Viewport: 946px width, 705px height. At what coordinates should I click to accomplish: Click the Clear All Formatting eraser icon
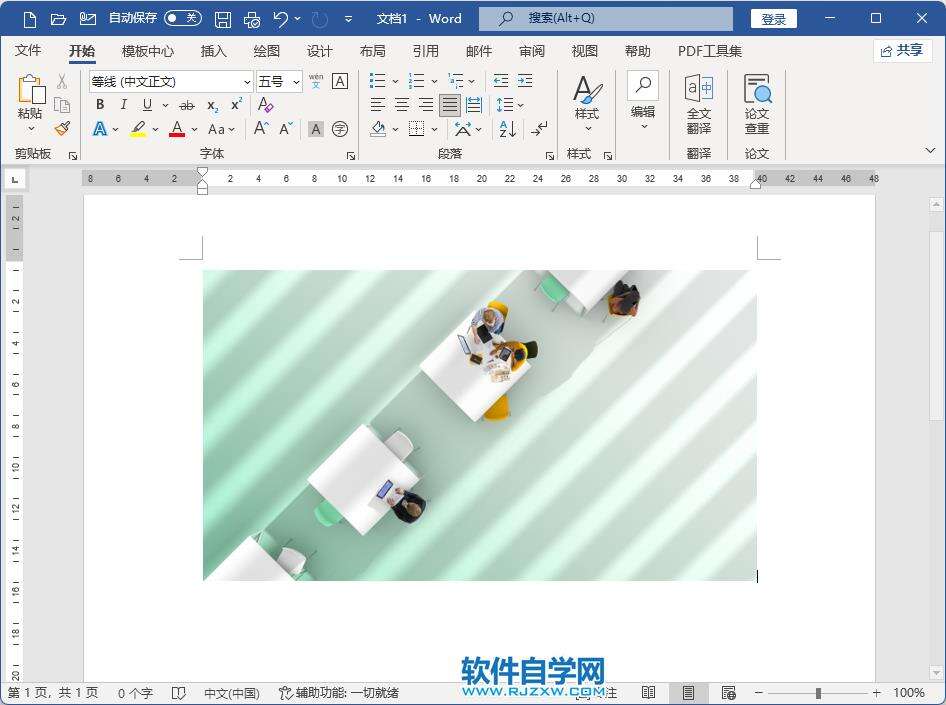click(265, 105)
